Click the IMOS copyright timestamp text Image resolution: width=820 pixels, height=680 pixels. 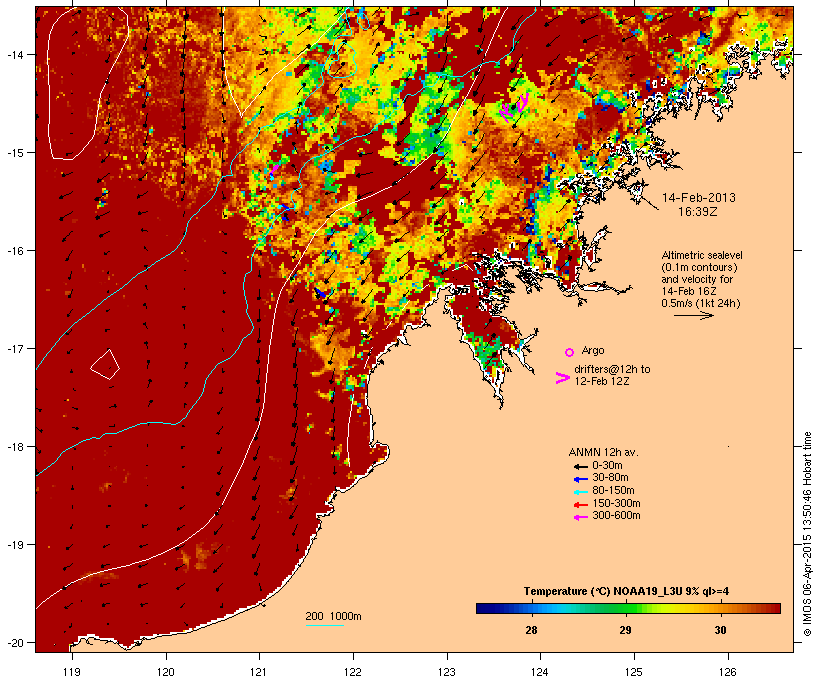point(807,534)
